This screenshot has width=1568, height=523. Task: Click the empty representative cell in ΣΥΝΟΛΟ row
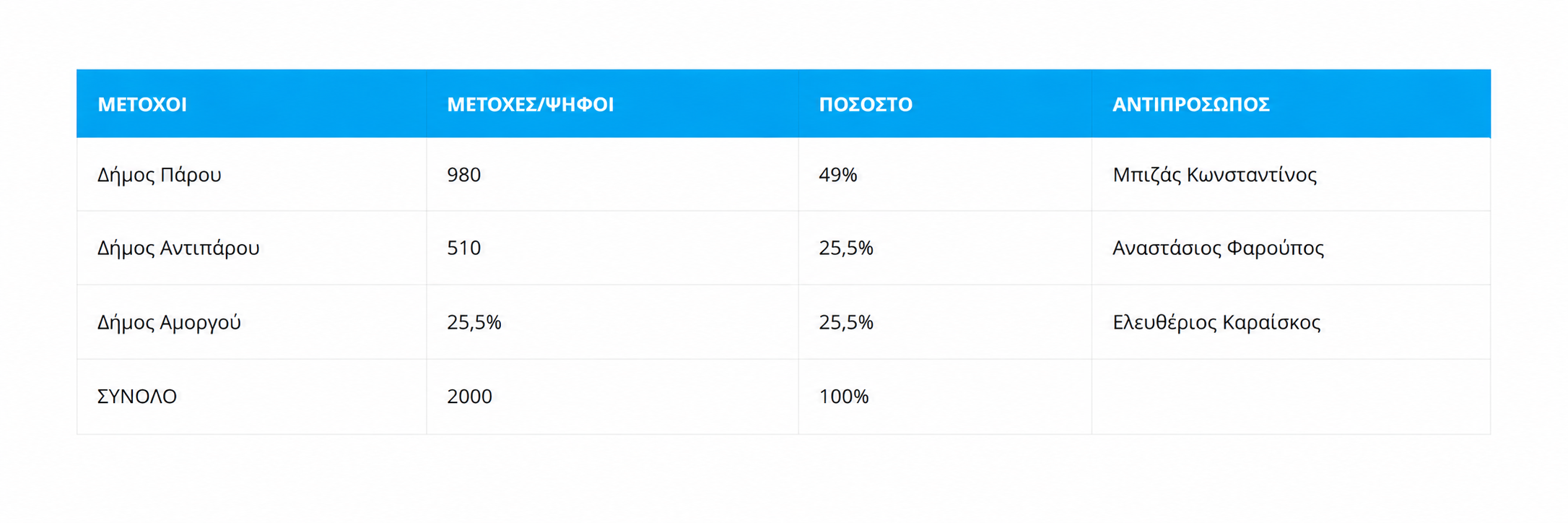1291,397
